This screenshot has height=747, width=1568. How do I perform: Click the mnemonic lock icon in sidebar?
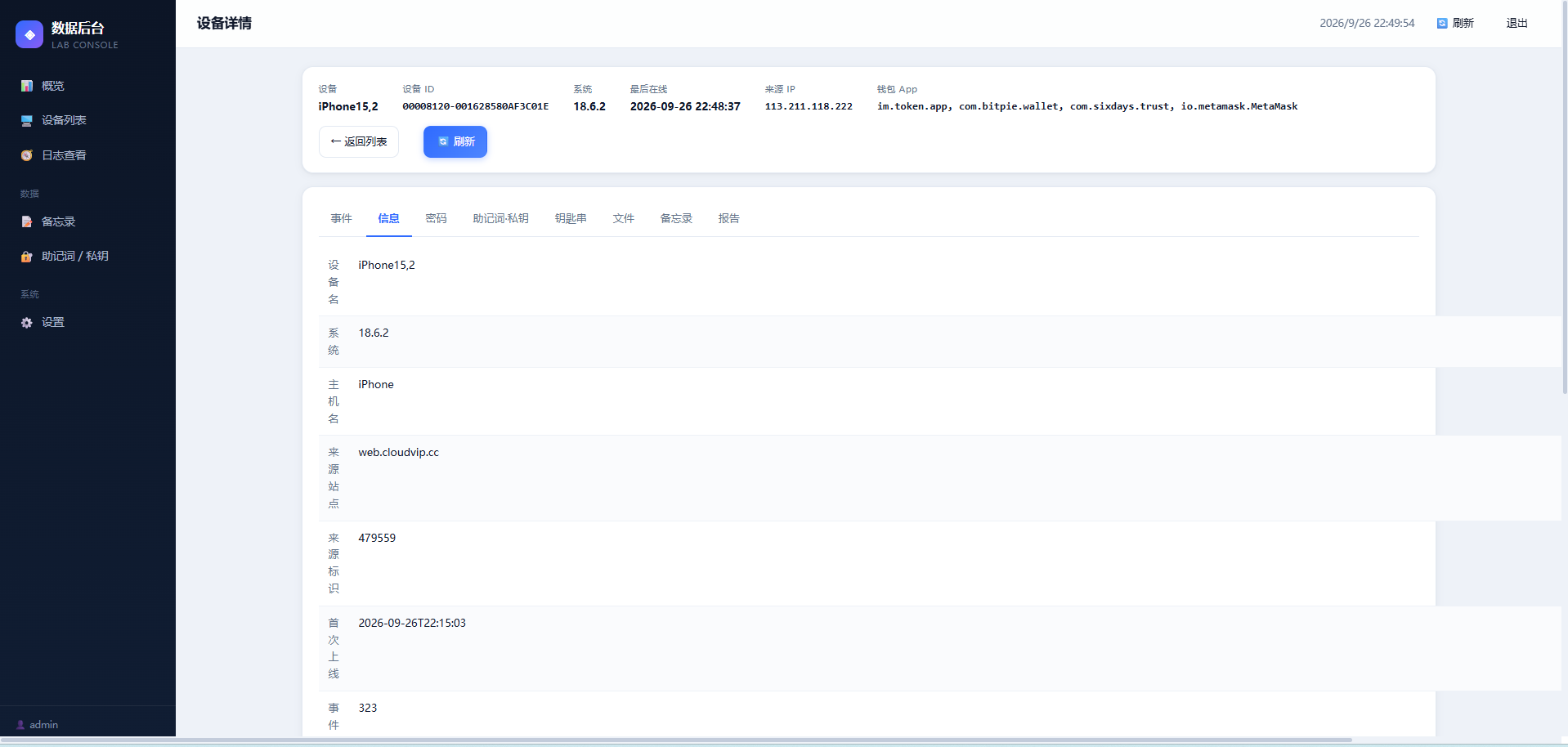(27, 256)
